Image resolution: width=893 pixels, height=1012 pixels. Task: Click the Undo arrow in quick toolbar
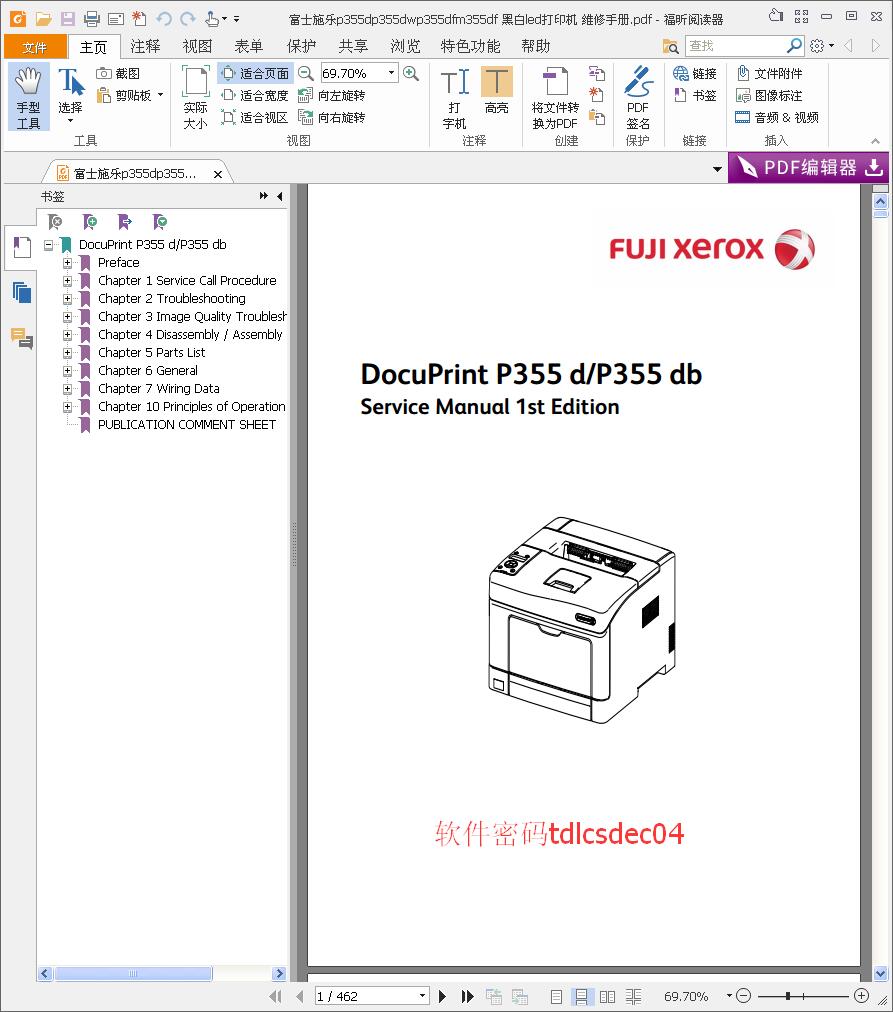click(x=164, y=19)
